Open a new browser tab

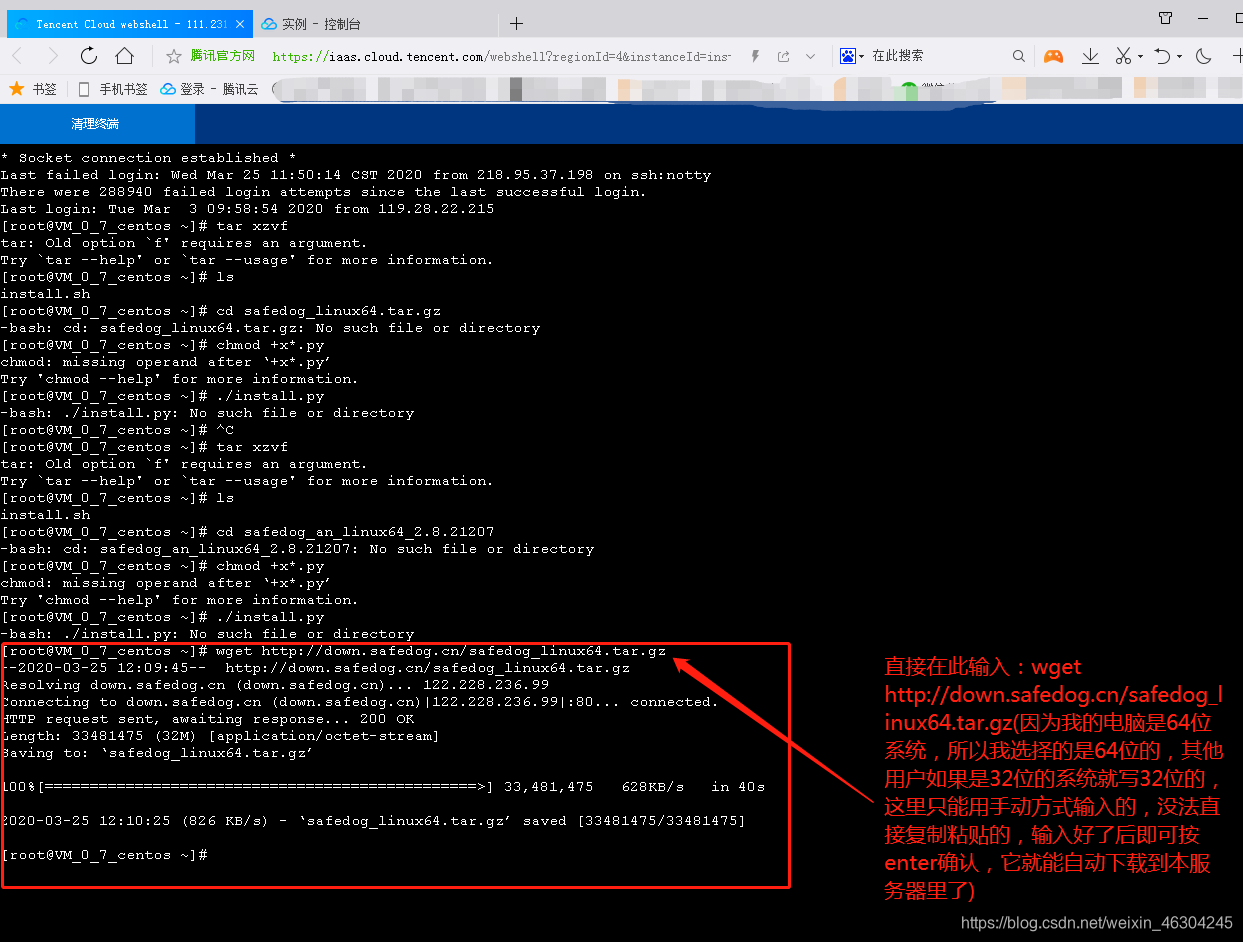(516, 23)
